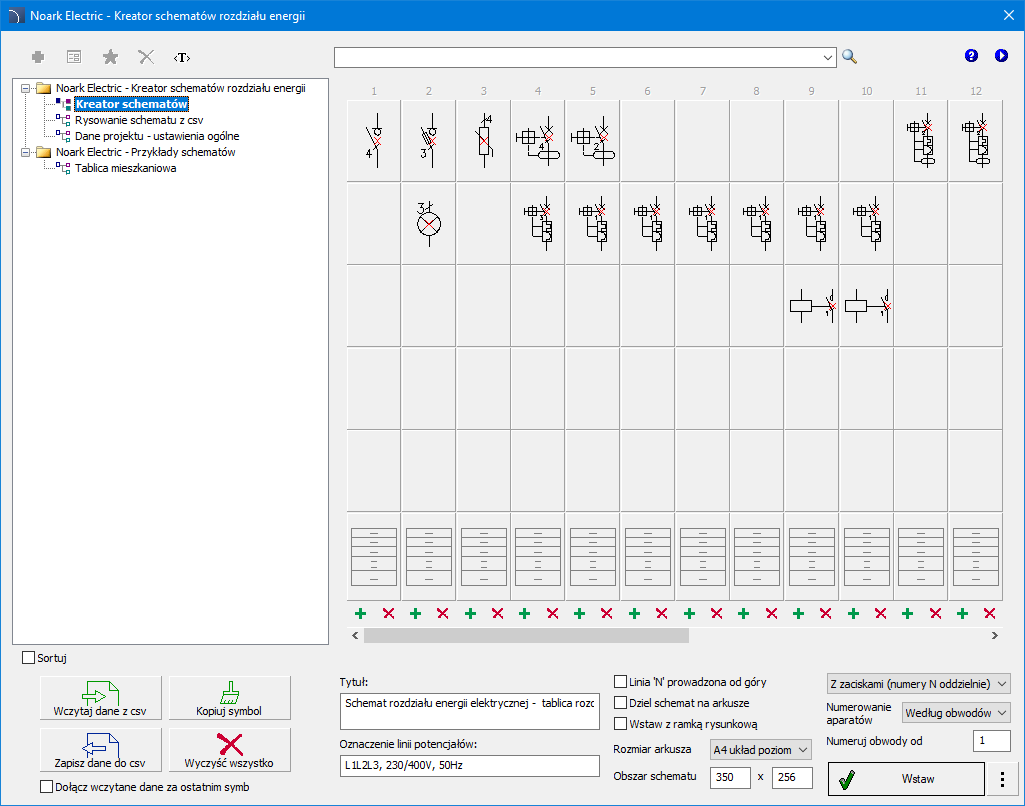Image resolution: width=1025 pixels, height=806 pixels.
Task: Select Rysowanie schematu z csv tree item
Action: click(x=139, y=120)
